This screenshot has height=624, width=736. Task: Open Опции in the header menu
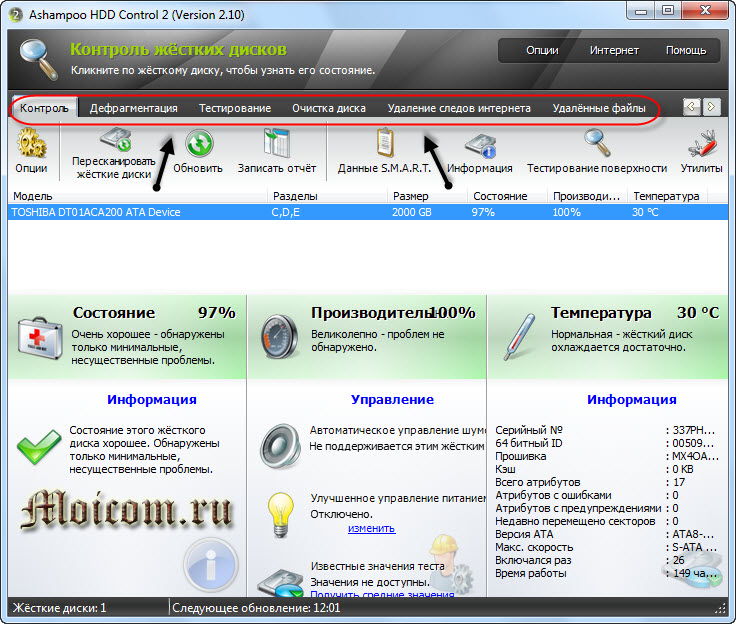tap(542, 50)
